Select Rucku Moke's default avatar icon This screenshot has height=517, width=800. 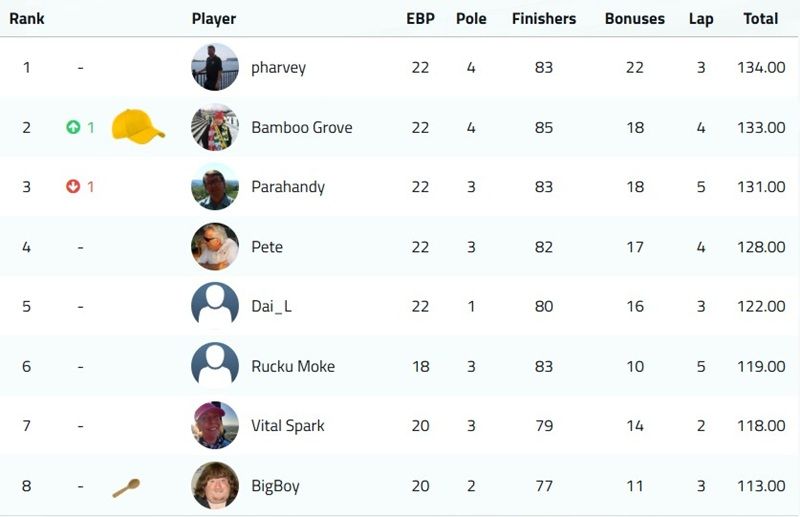click(215, 366)
